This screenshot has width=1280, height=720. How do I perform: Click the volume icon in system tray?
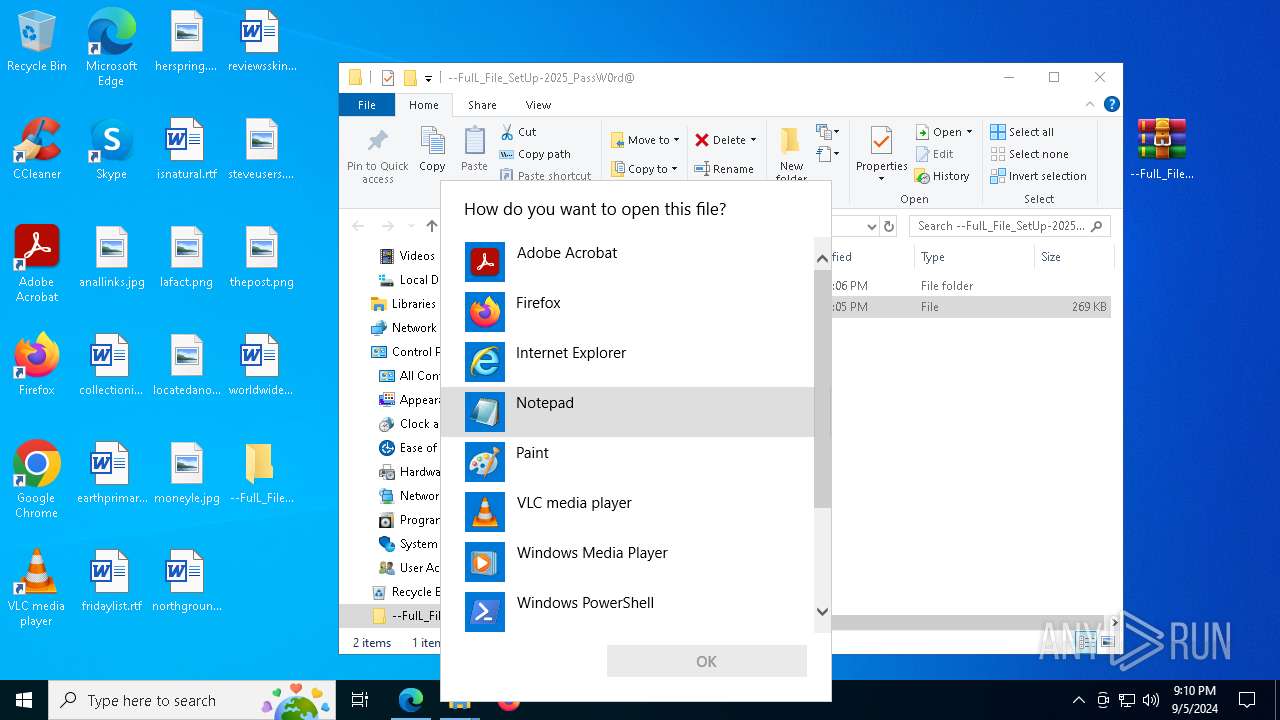[x=1151, y=700]
